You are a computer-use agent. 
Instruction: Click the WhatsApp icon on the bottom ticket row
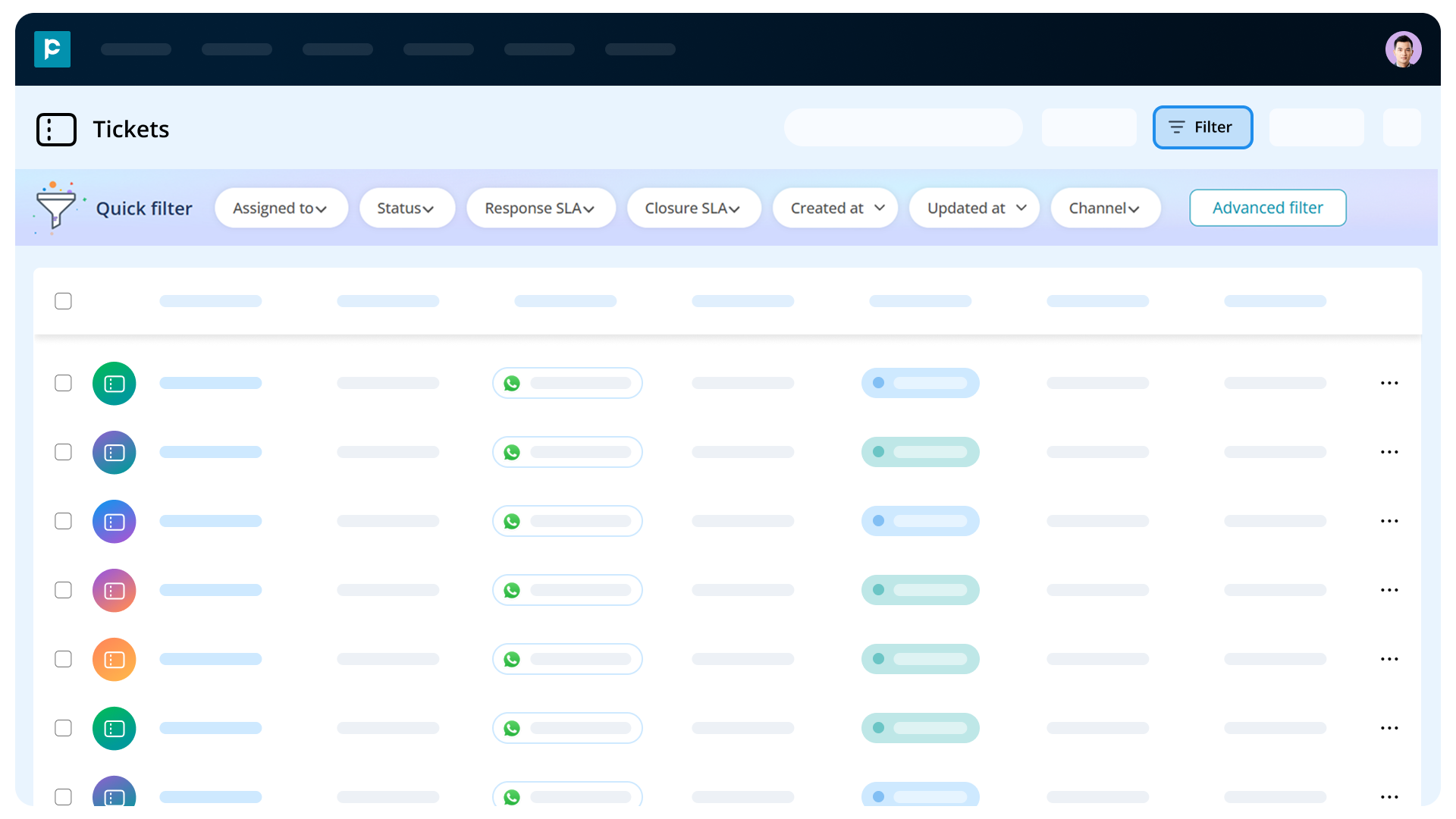pos(512,797)
